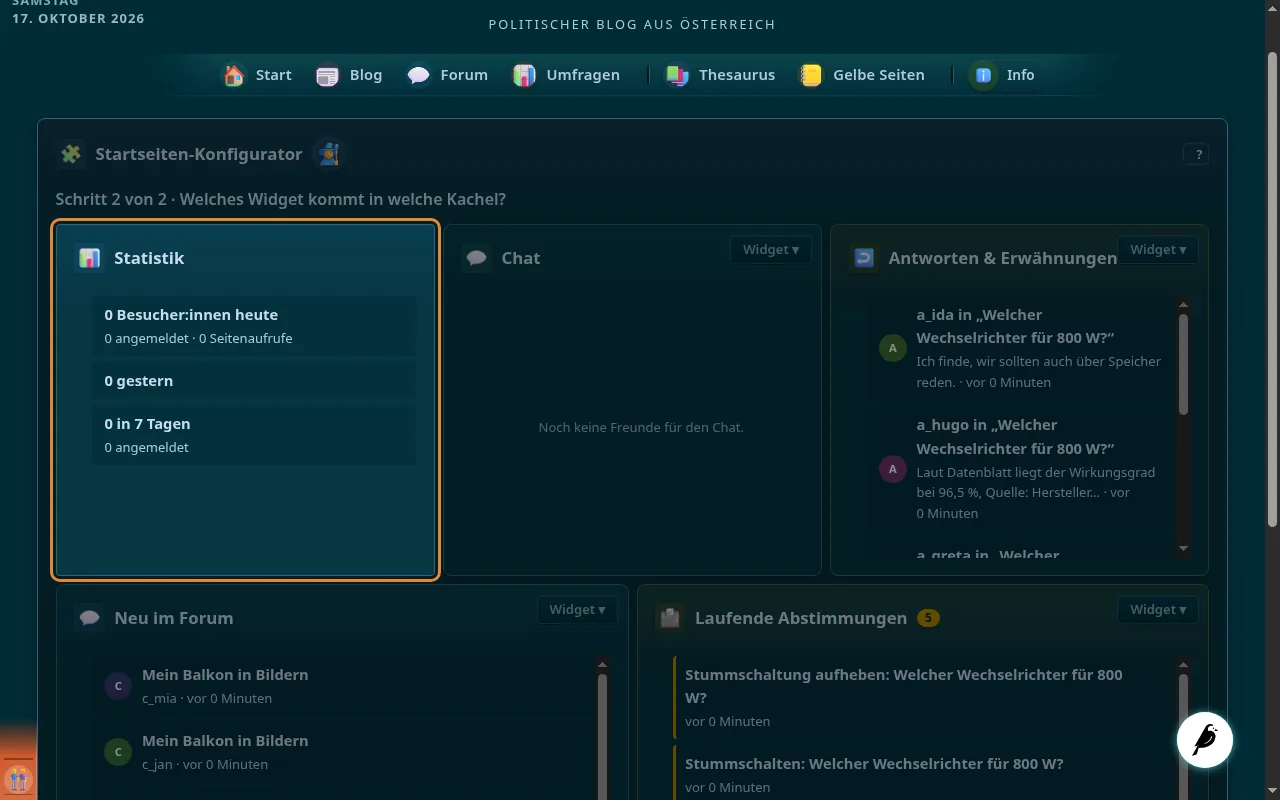
Task: Expand Widget dropdown for Antworten & Erwähnungen
Action: [x=1158, y=250]
